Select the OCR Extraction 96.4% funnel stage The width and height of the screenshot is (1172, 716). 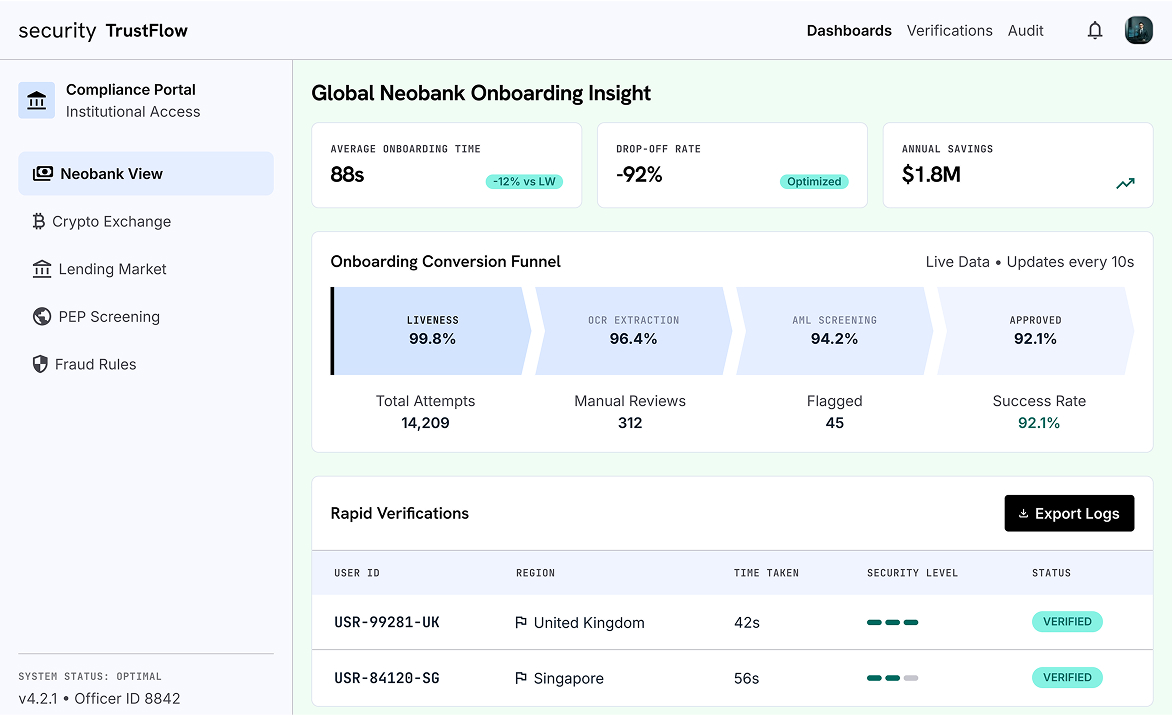coord(633,330)
